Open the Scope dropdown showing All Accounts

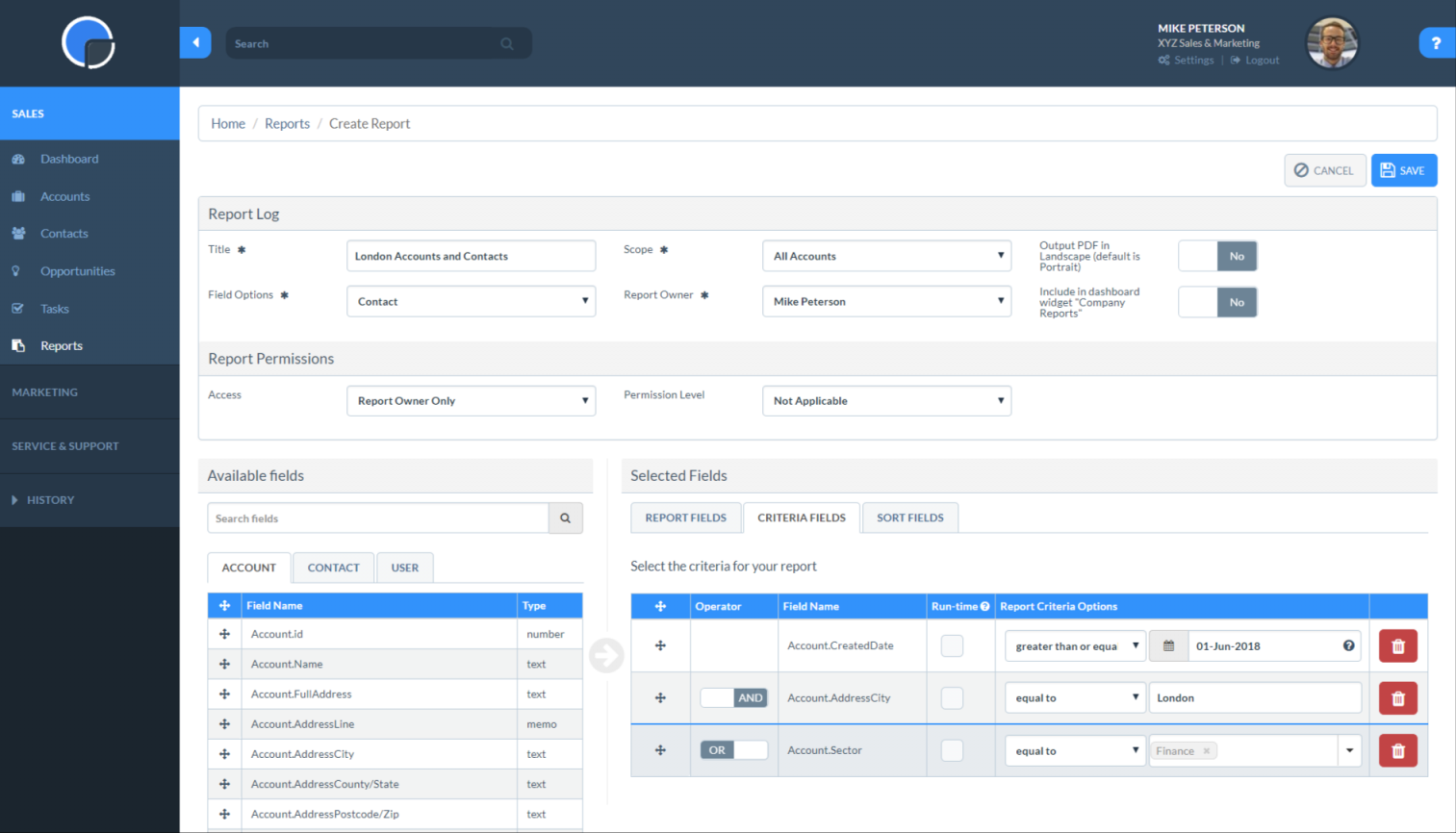coord(886,256)
